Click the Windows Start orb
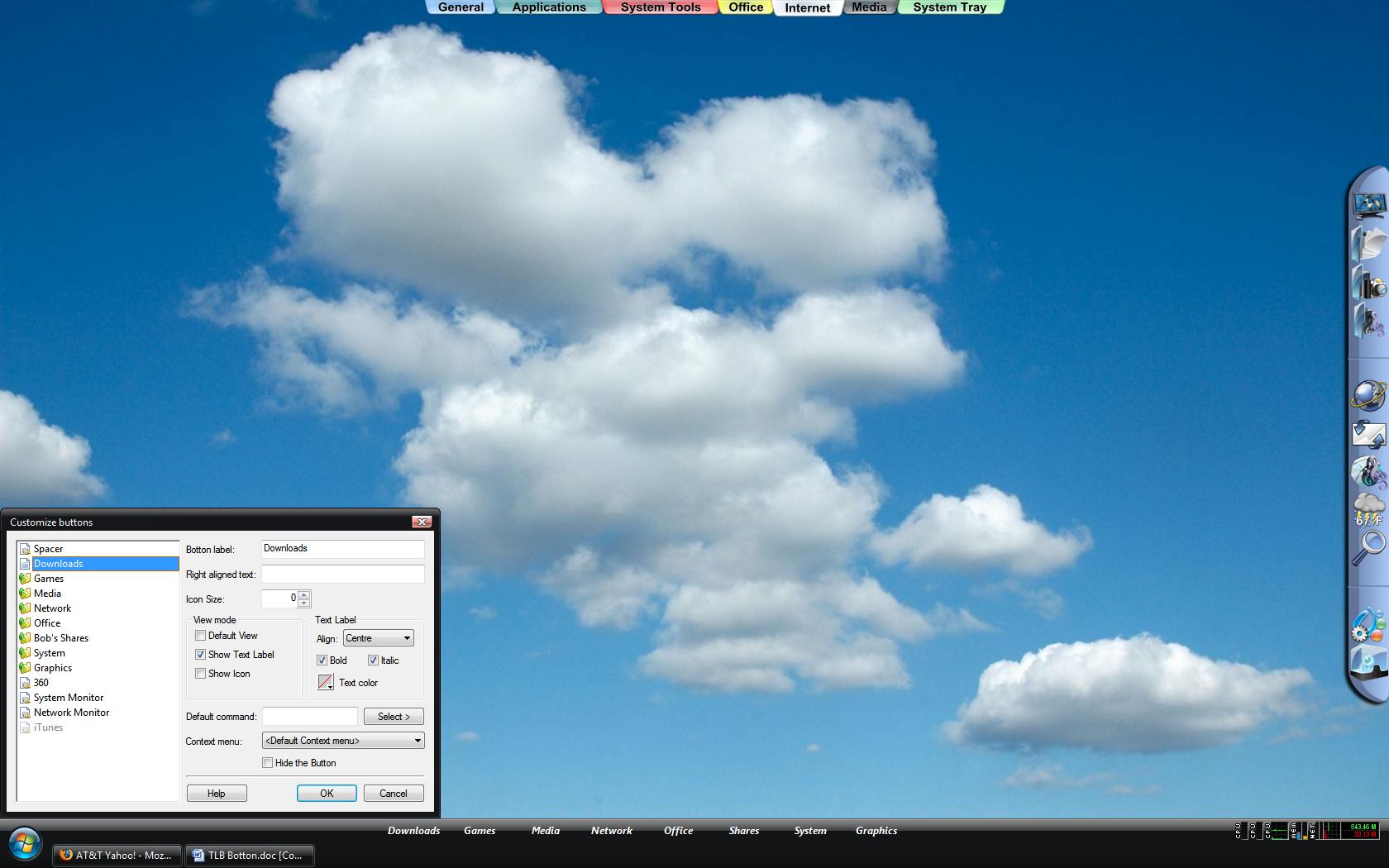 [25, 844]
